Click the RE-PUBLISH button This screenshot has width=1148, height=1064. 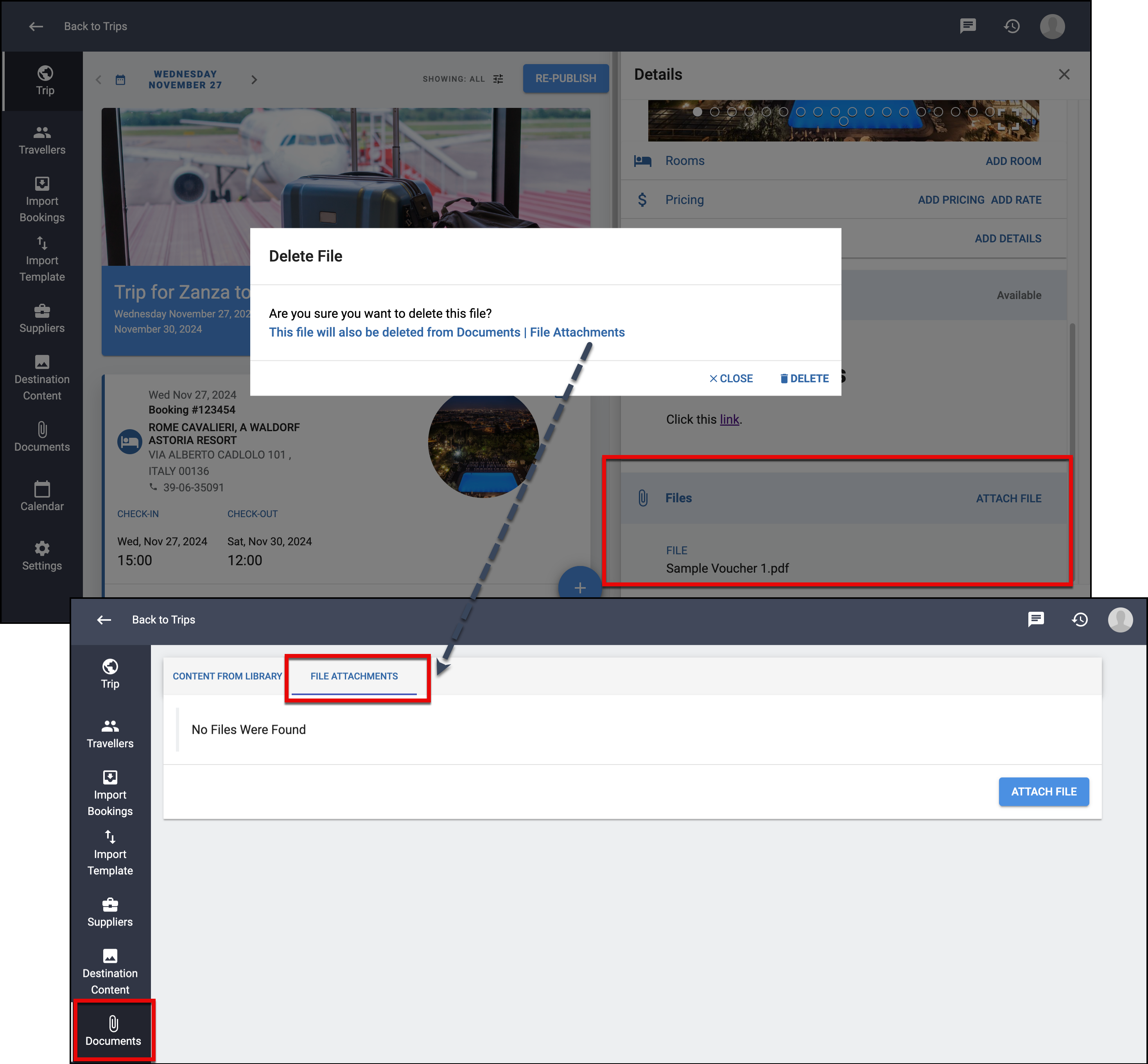566,78
